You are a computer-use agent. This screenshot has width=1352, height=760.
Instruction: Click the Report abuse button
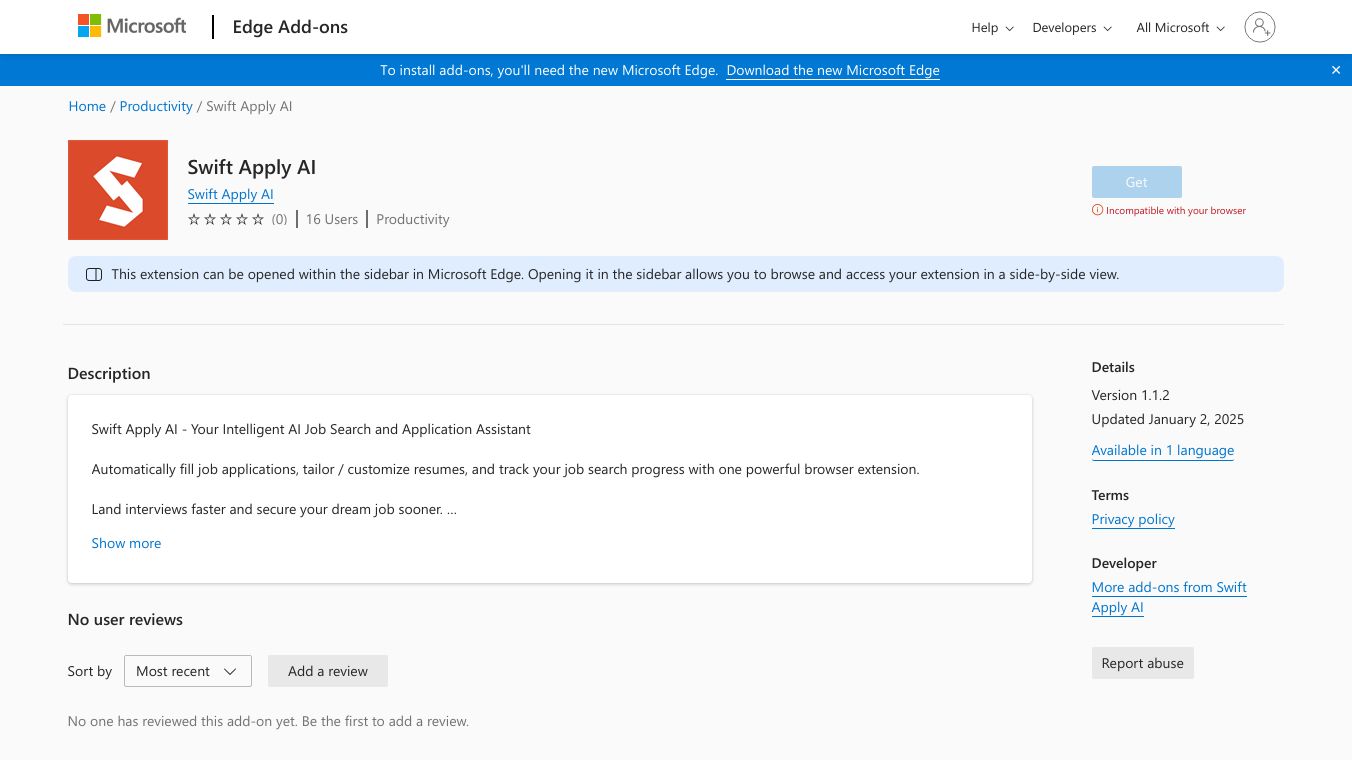coord(1142,663)
